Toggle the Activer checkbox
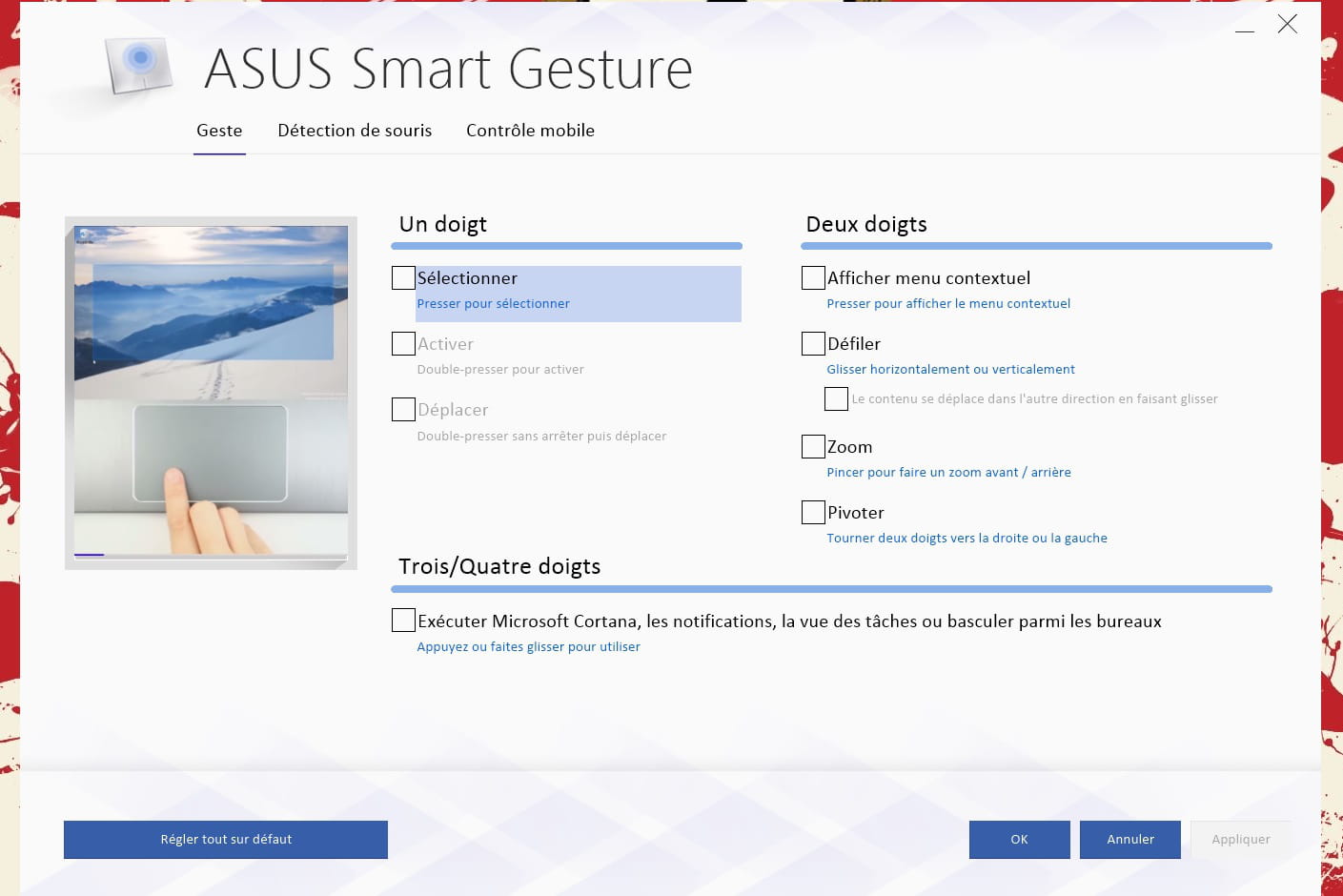The height and width of the screenshot is (896, 1343). click(403, 343)
